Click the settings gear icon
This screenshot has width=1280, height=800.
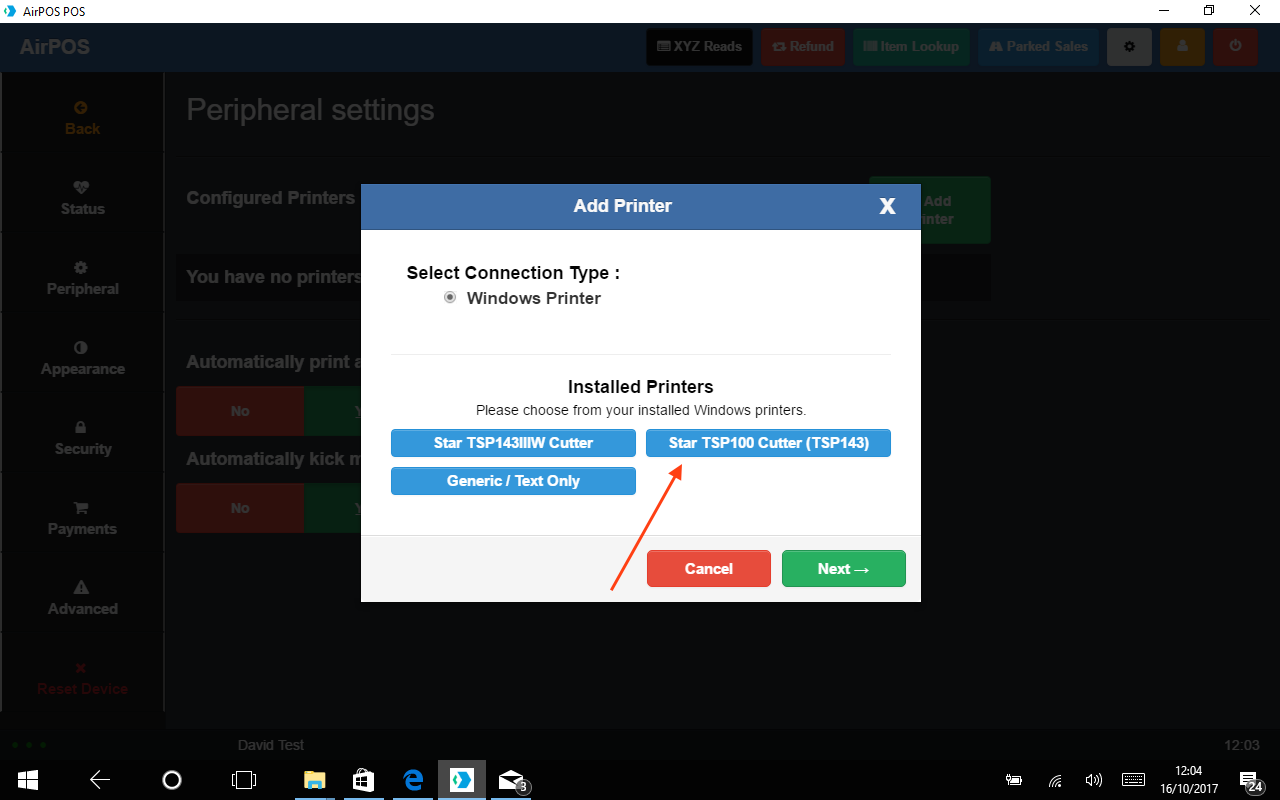click(x=1130, y=46)
